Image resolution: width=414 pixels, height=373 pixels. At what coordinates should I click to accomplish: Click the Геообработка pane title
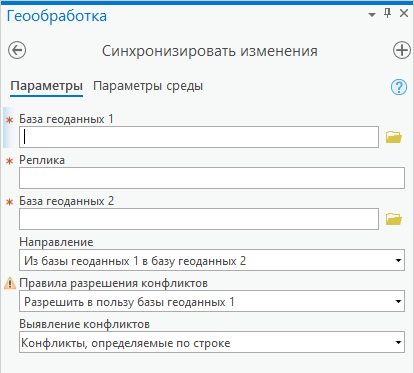(x=57, y=16)
